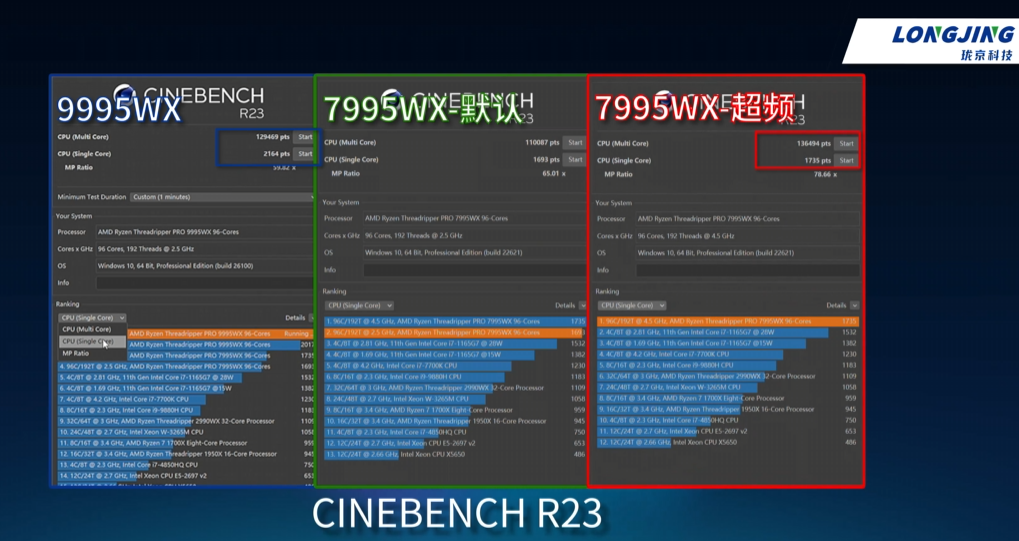Click the Cinebench logo in the 9995WX panel
The width and height of the screenshot is (1019, 541).
click(x=127, y=95)
